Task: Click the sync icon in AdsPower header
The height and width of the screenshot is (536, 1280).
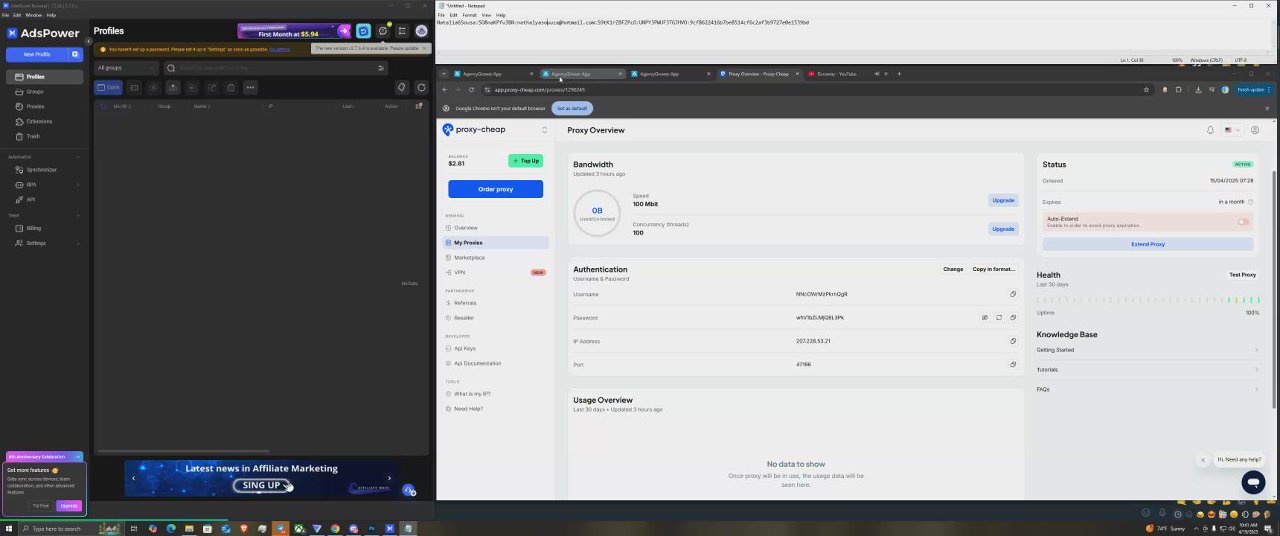Action: tap(363, 31)
